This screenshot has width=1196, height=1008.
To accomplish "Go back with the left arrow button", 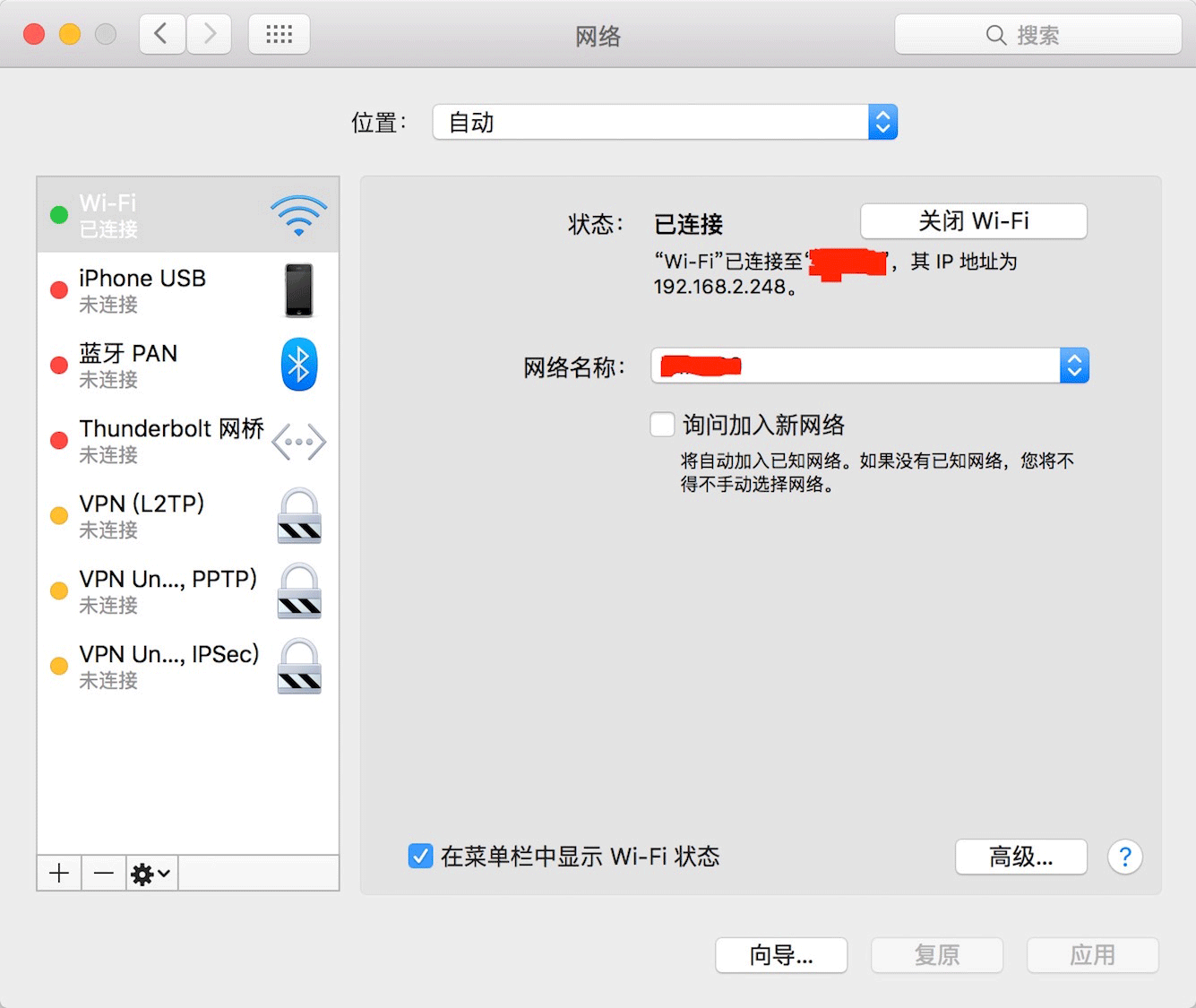I will click(162, 35).
